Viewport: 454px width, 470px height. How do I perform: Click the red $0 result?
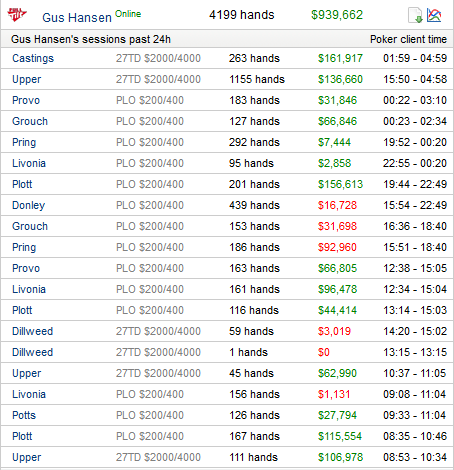(324, 352)
